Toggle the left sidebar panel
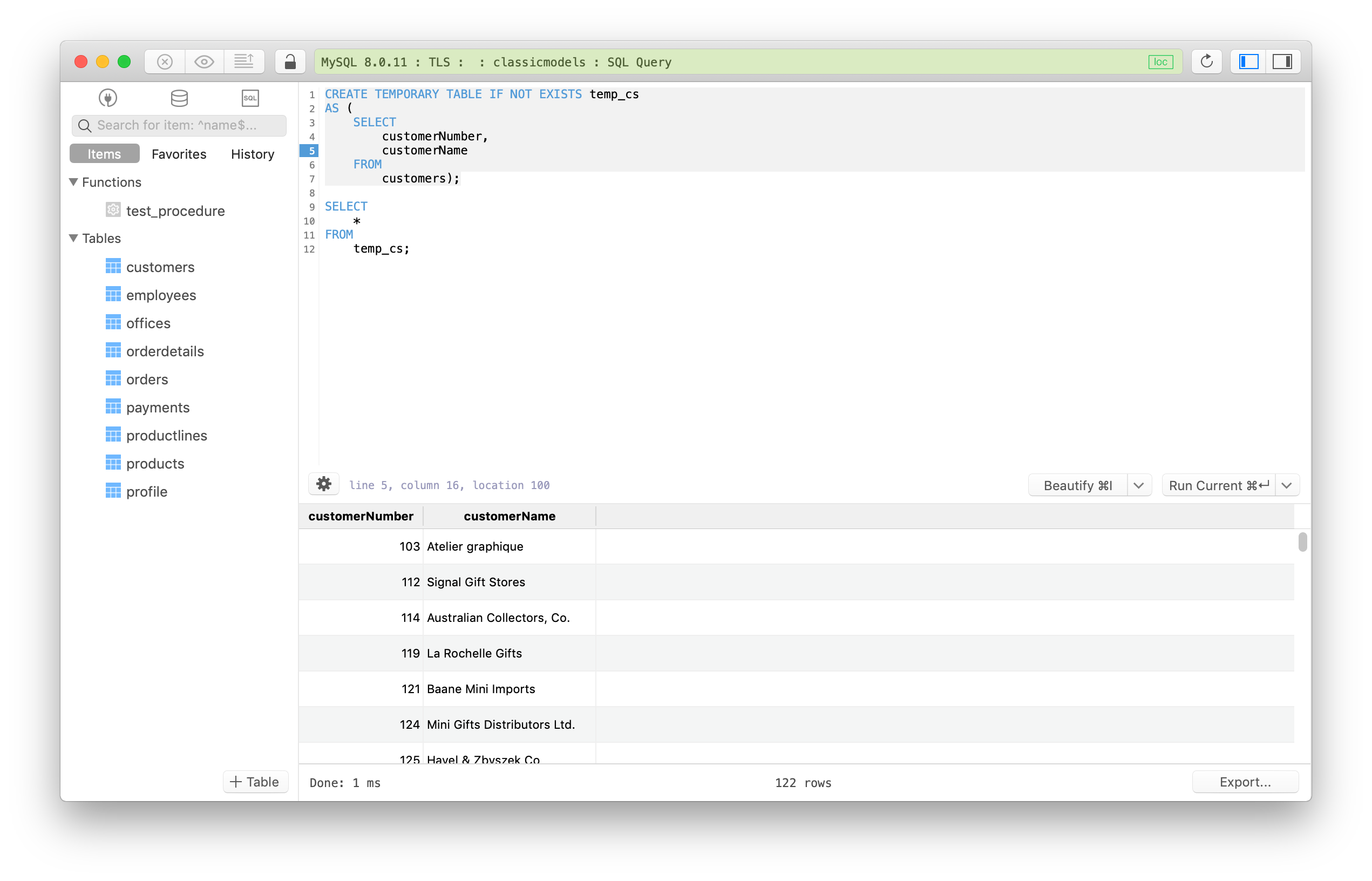Viewport: 1372px width, 881px height. click(x=1248, y=62)
